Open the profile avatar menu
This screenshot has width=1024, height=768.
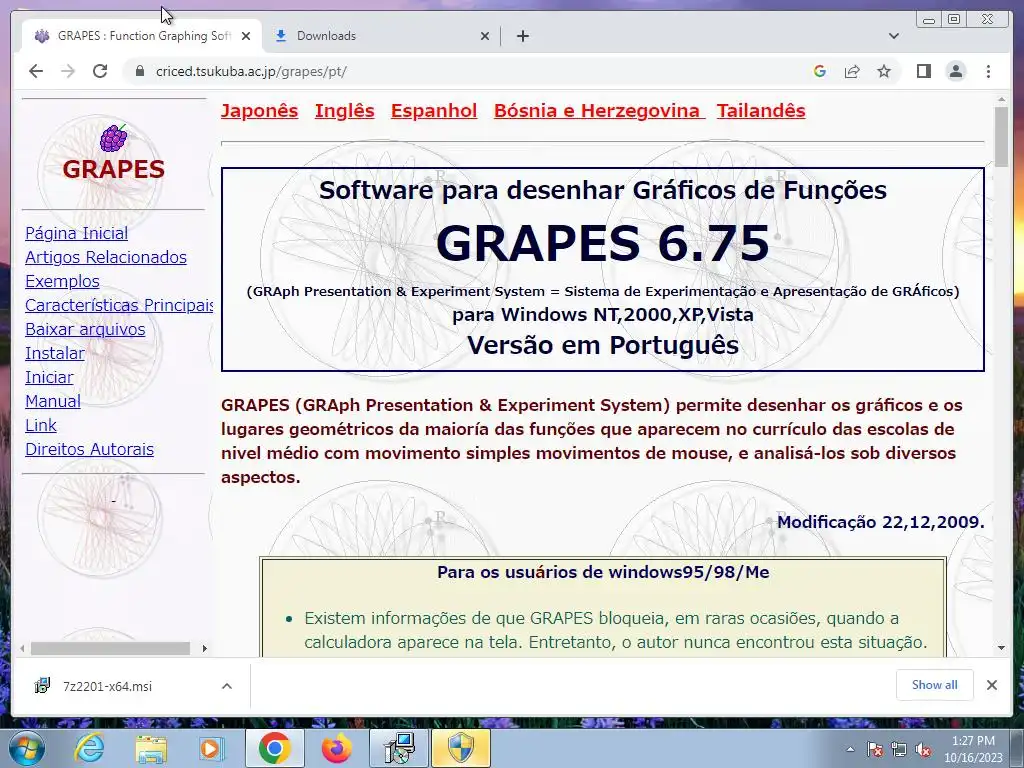[955, 71]
